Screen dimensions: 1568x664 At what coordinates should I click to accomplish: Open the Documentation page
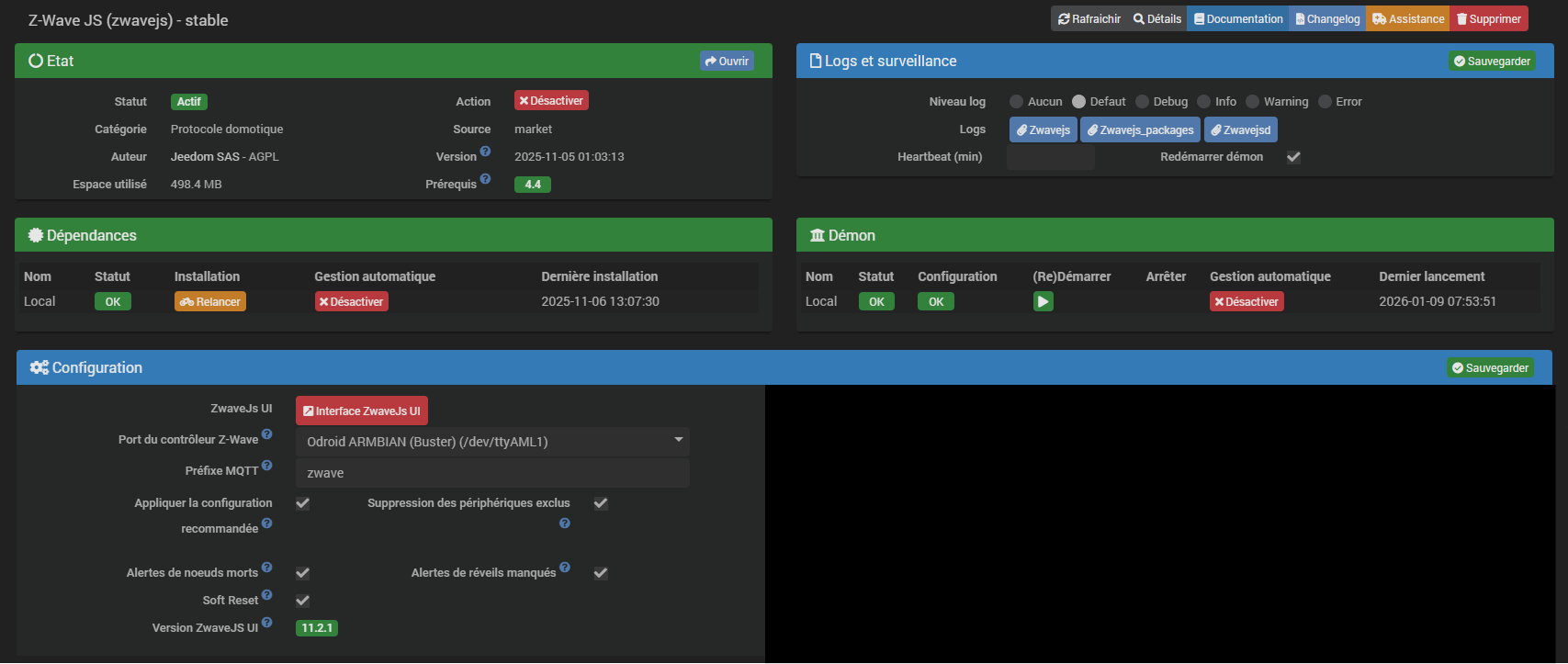(1238, 18)
